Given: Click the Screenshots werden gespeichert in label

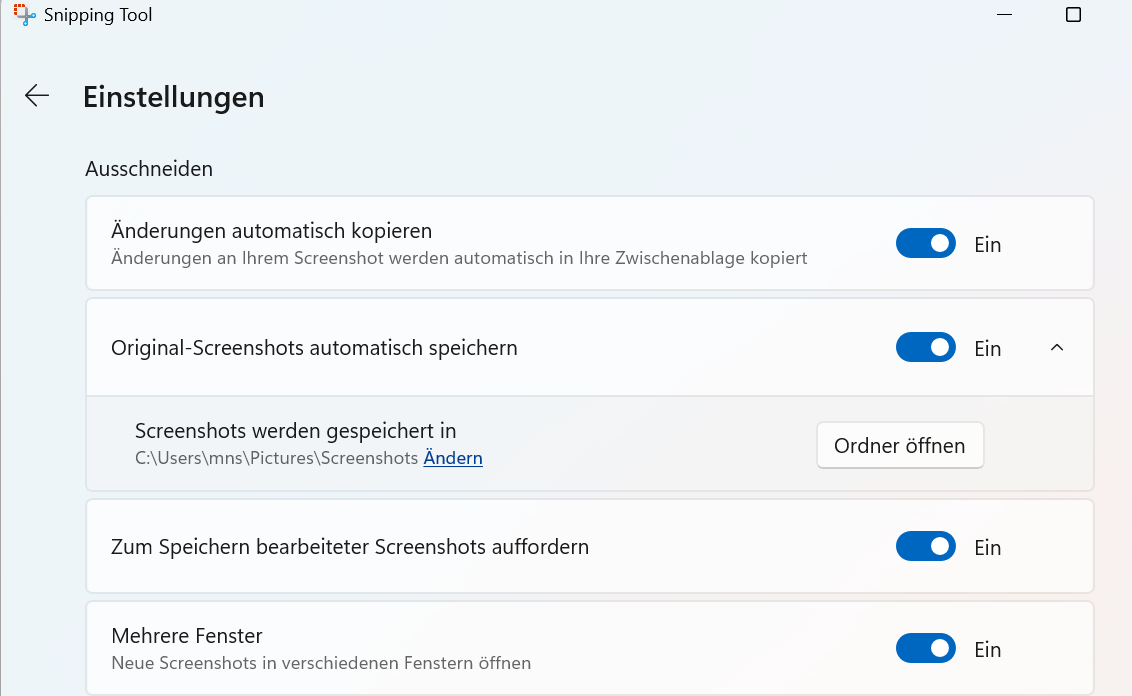Looking at the screenshot, I should click(x=295, y=431).
